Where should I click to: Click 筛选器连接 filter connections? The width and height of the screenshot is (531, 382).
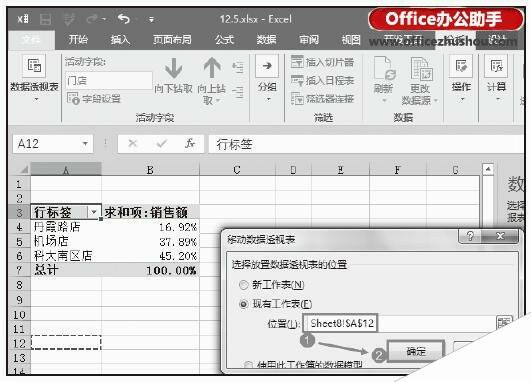tap(322, 99)
